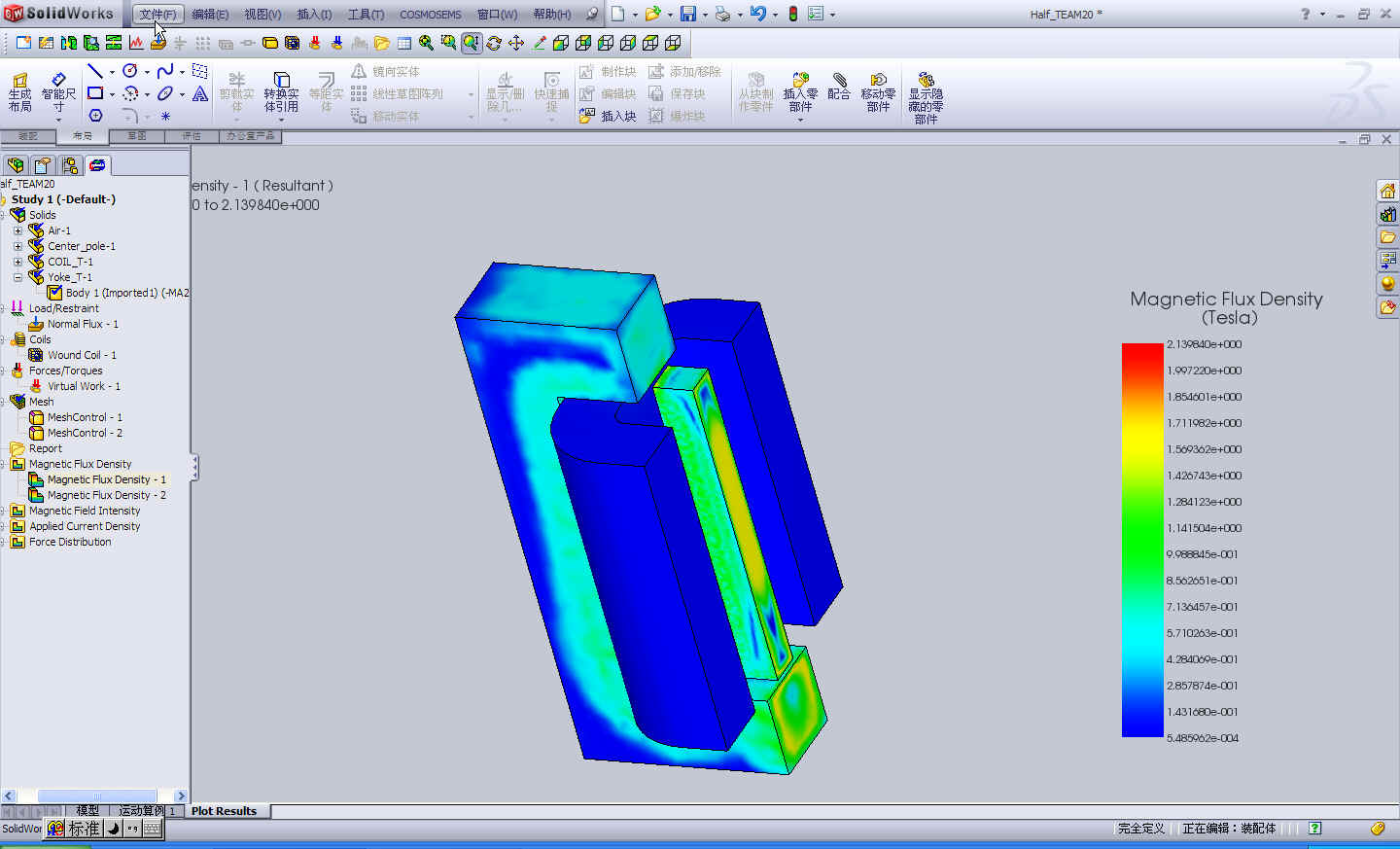Collapse the Yoke_T-1 solid node
This screenshot has width=1400, height=849.
click(17, 277)
